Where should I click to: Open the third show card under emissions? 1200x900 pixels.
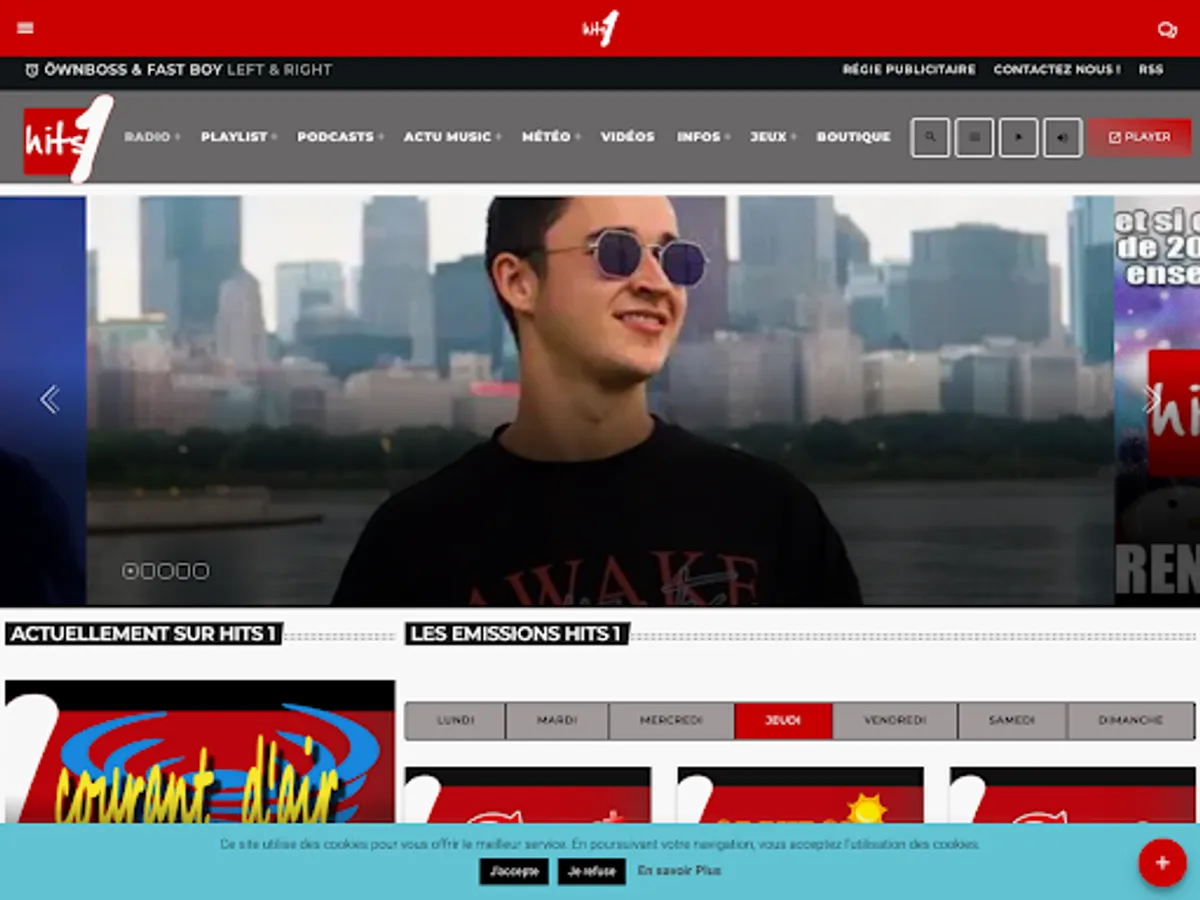[x=1072, y=796]
